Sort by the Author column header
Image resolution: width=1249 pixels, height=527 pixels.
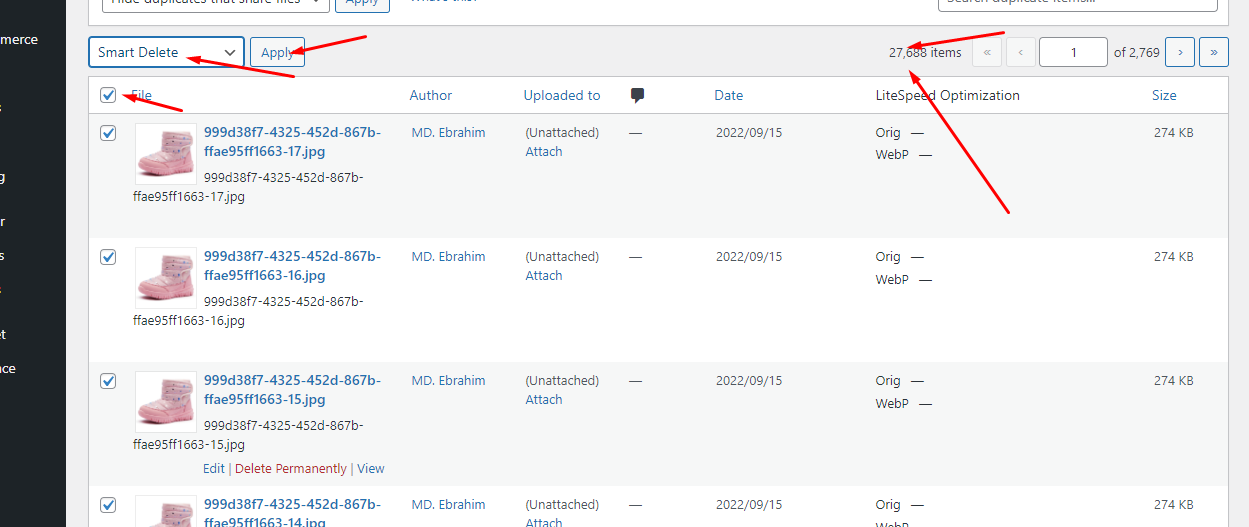point(431,95)
